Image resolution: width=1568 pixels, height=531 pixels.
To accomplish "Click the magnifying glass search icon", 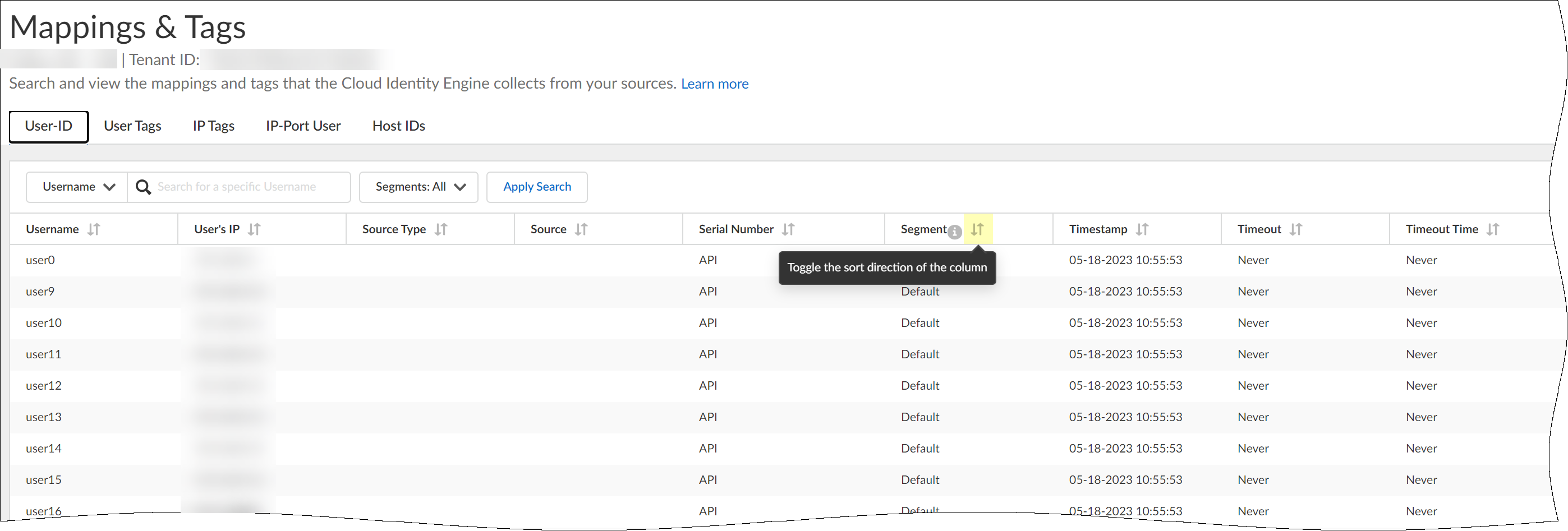I will (143, 187).
